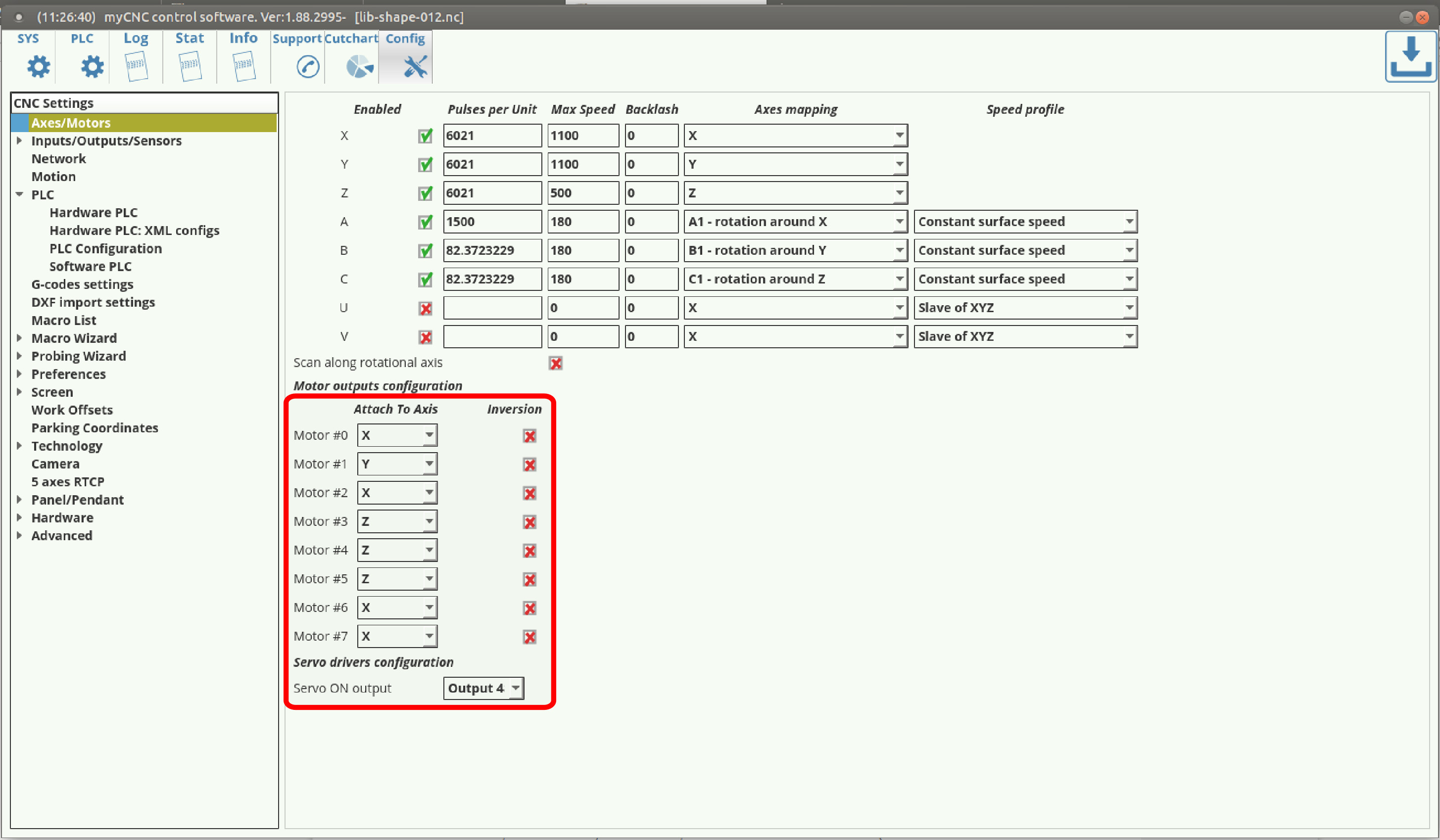Toggle Motor #3 Inversion checkbox
Image resolution: width=1440 pixels, height=840 pixels.
pos(529,522)
